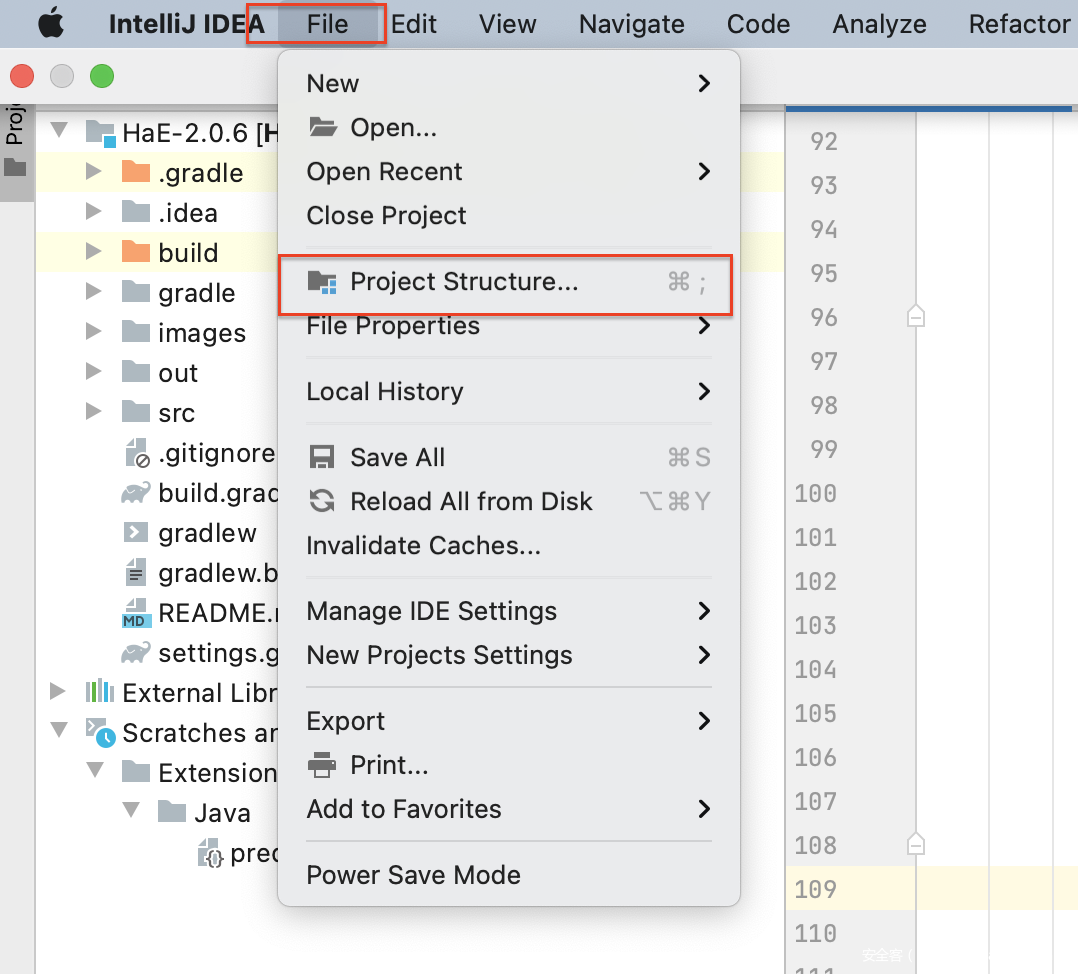
Task: Expand the src folder arrow
Action: (x=93, y=411)
